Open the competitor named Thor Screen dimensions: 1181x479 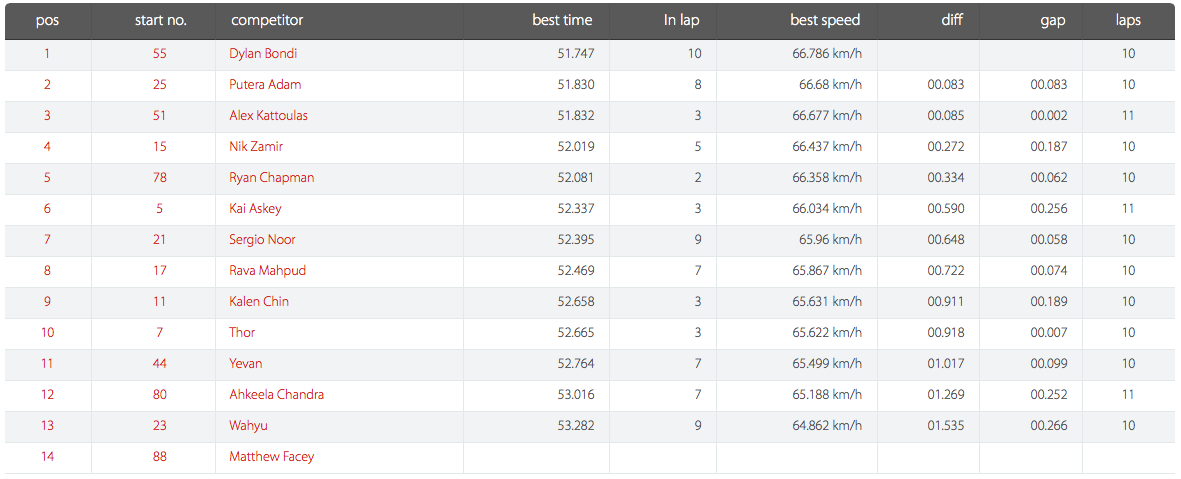click(243, 332)
